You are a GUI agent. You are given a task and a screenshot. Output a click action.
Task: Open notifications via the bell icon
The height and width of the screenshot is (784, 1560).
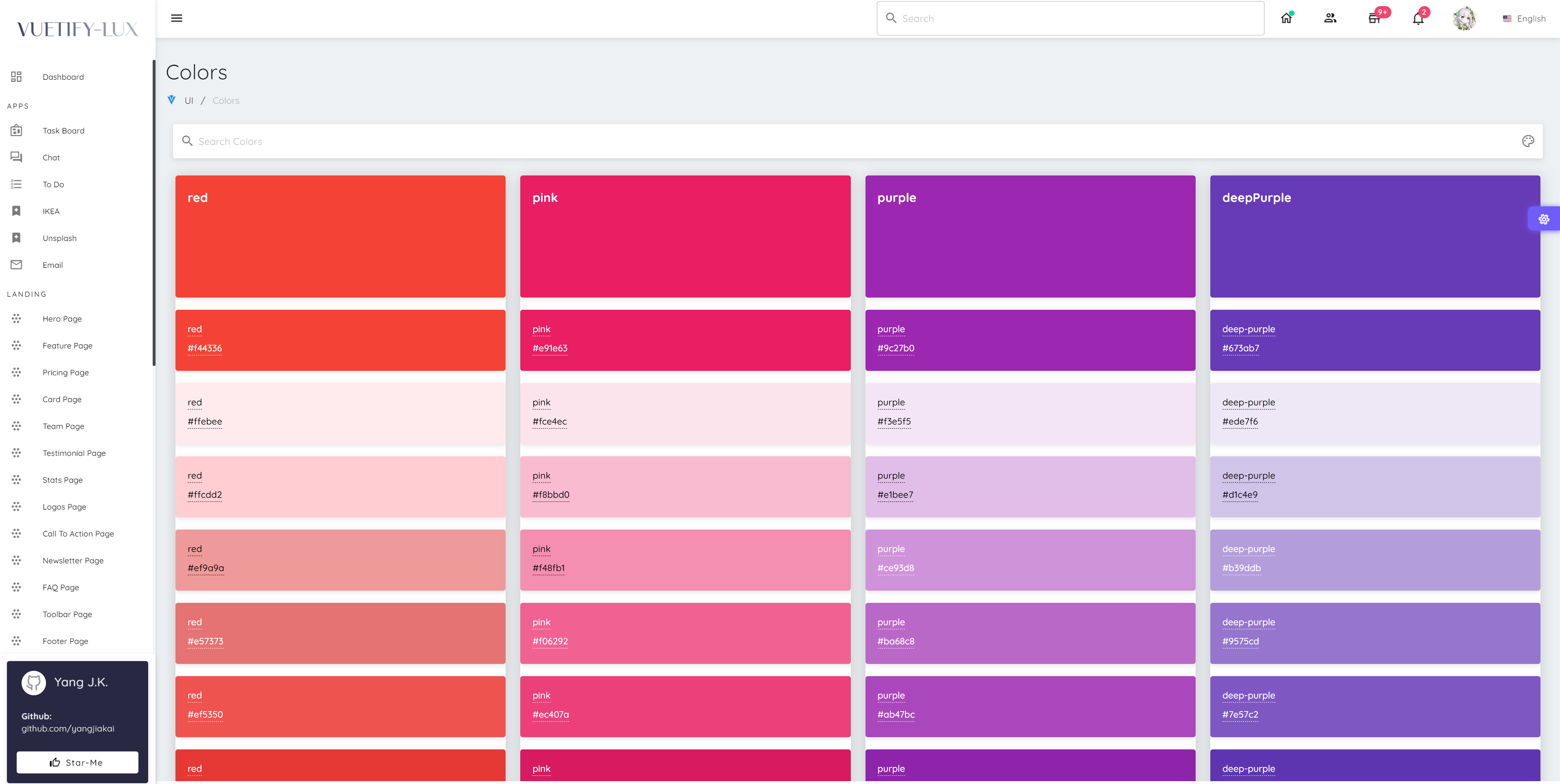1418,18
